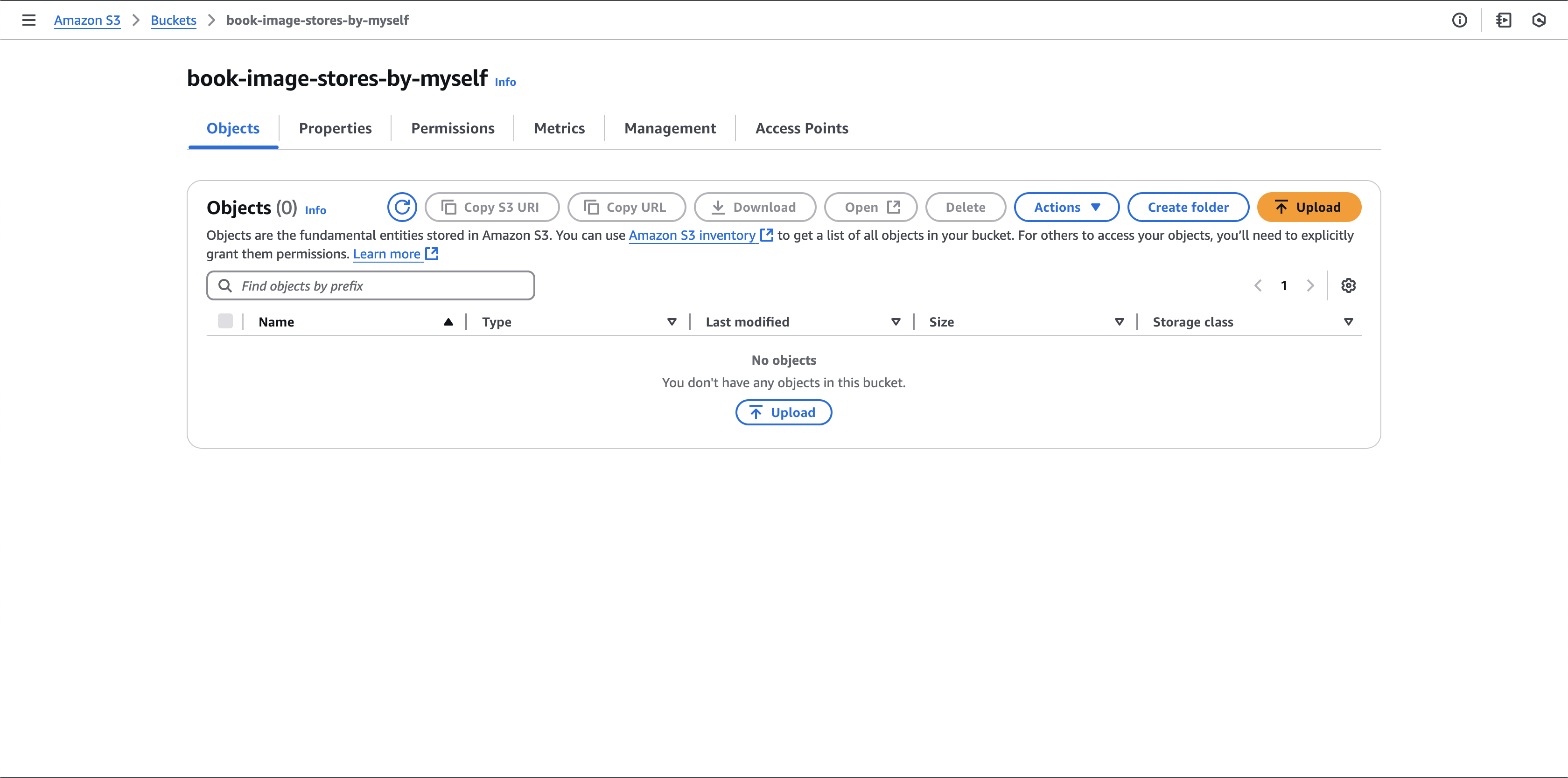
Task: Click the refresh/reload icon
Action: [x=401, y=207]
